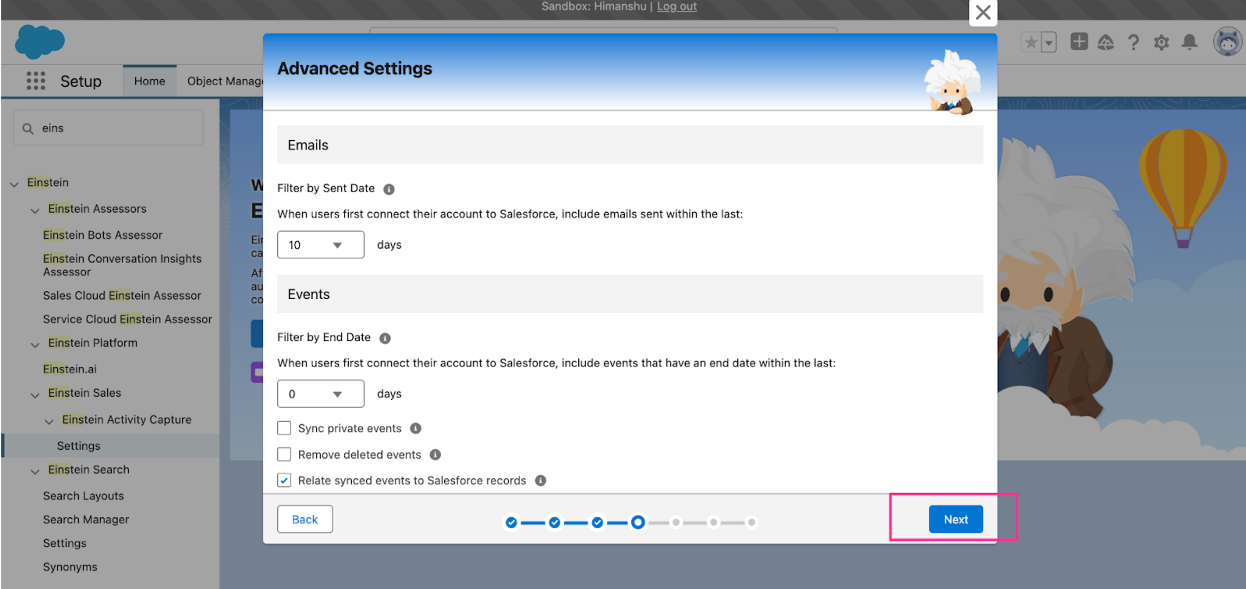Click the info icon beside Filter by Sent Date
Image resolution: width=1246 pixels, height=589 pixels.
click(389, 189)
